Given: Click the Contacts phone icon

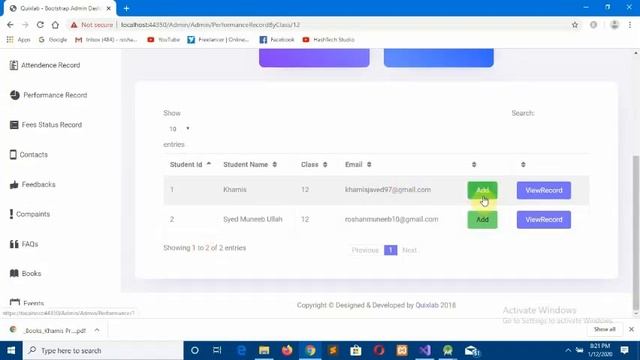Looking at the screenshot, I should [x=13, y=155].
